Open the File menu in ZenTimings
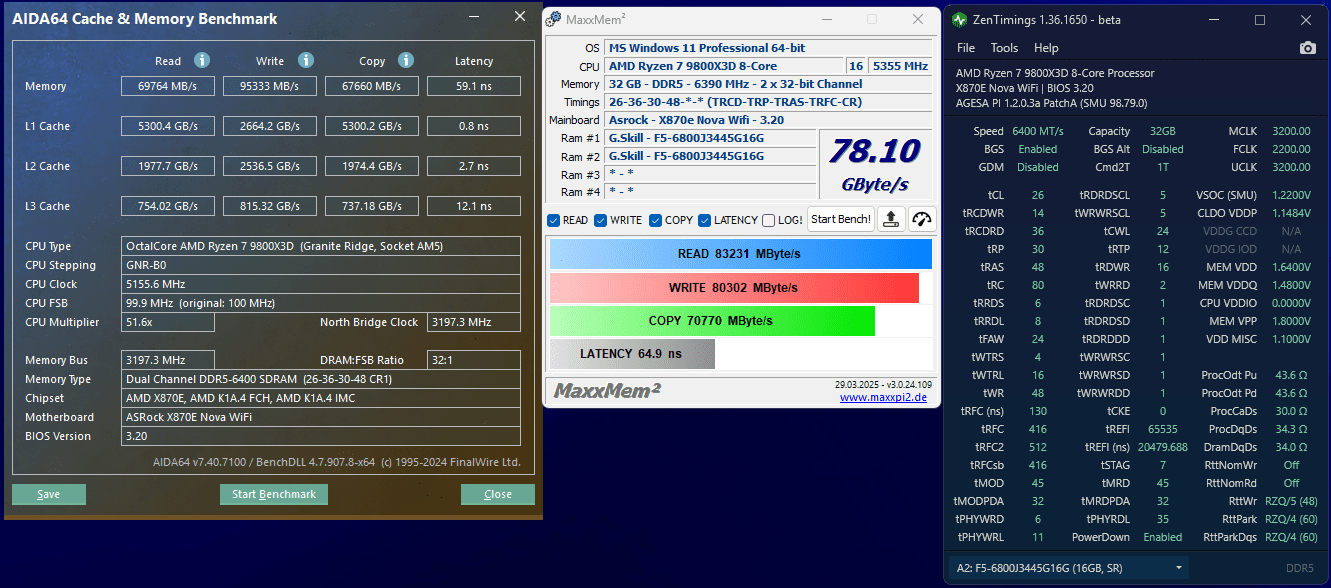The image size is (1331, 588). tap(966, 48)
